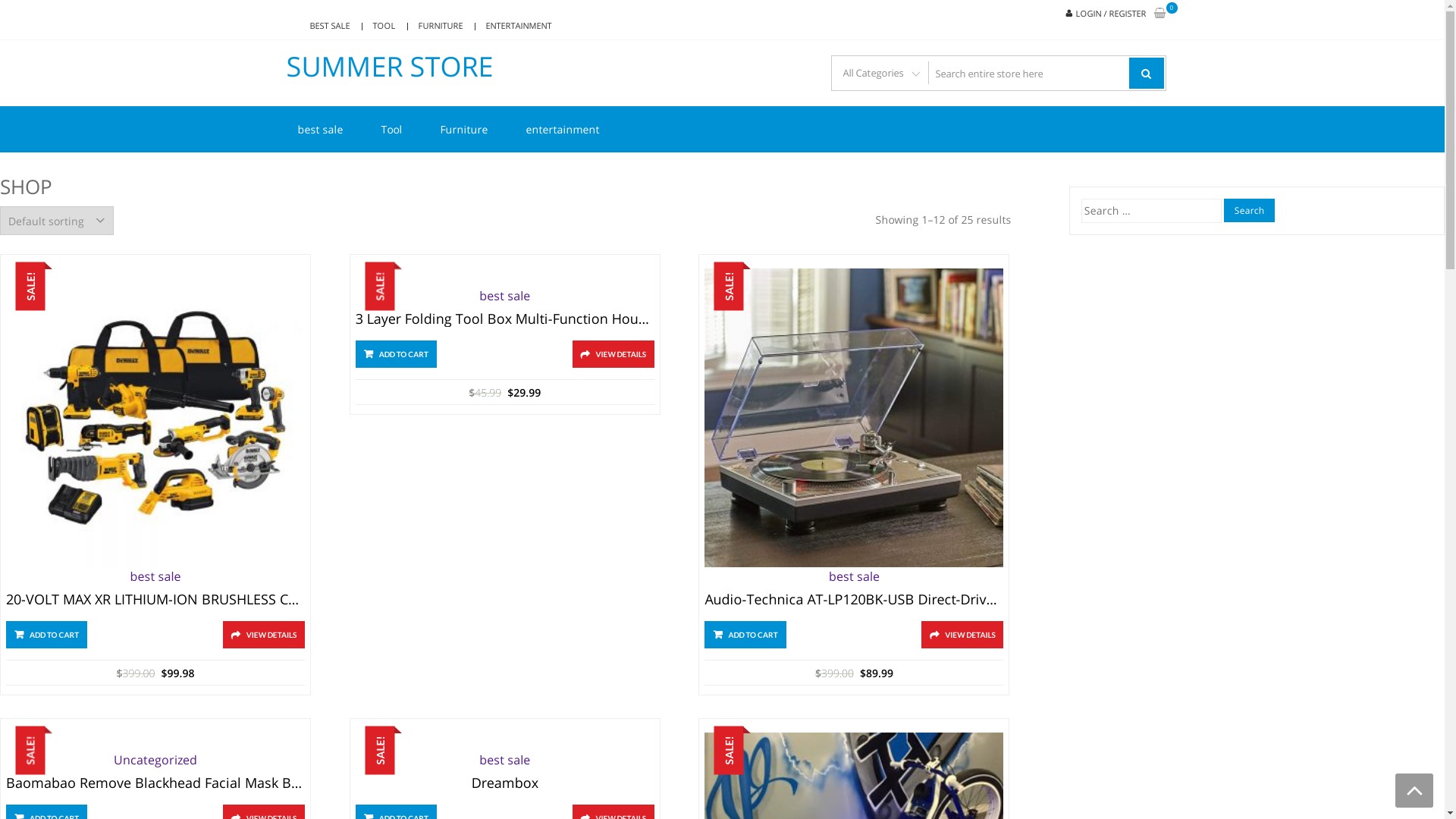Expand the All Categories filter selector

(878, 73)
